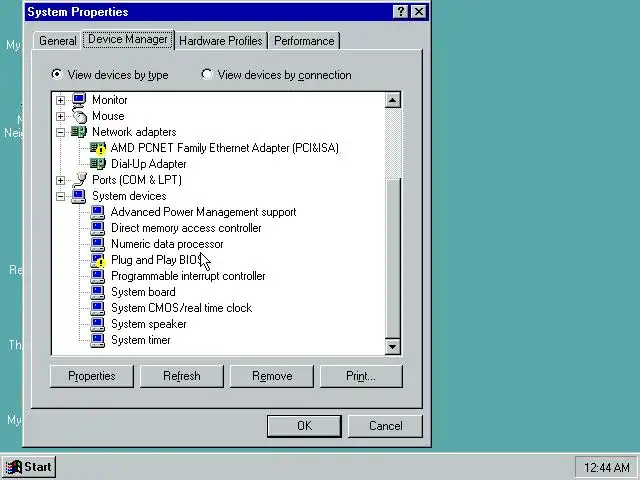The image size is (640, 480).
Task: Select "Programmable interrupt controller" text
Action: tap(188, 276)
